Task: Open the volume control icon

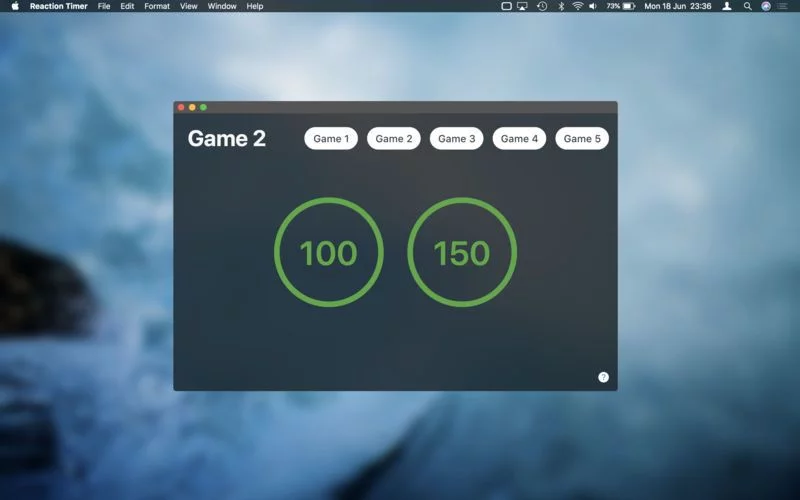Action: [x=593, y=6]
